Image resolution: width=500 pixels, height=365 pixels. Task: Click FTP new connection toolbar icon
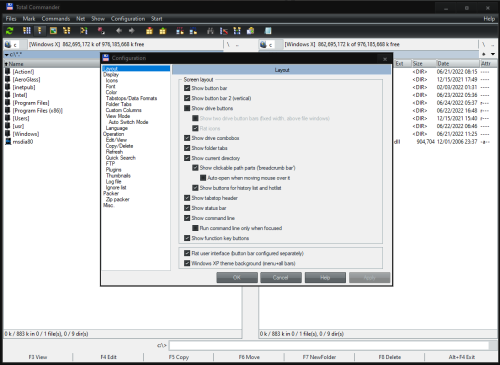click(193, 31)
